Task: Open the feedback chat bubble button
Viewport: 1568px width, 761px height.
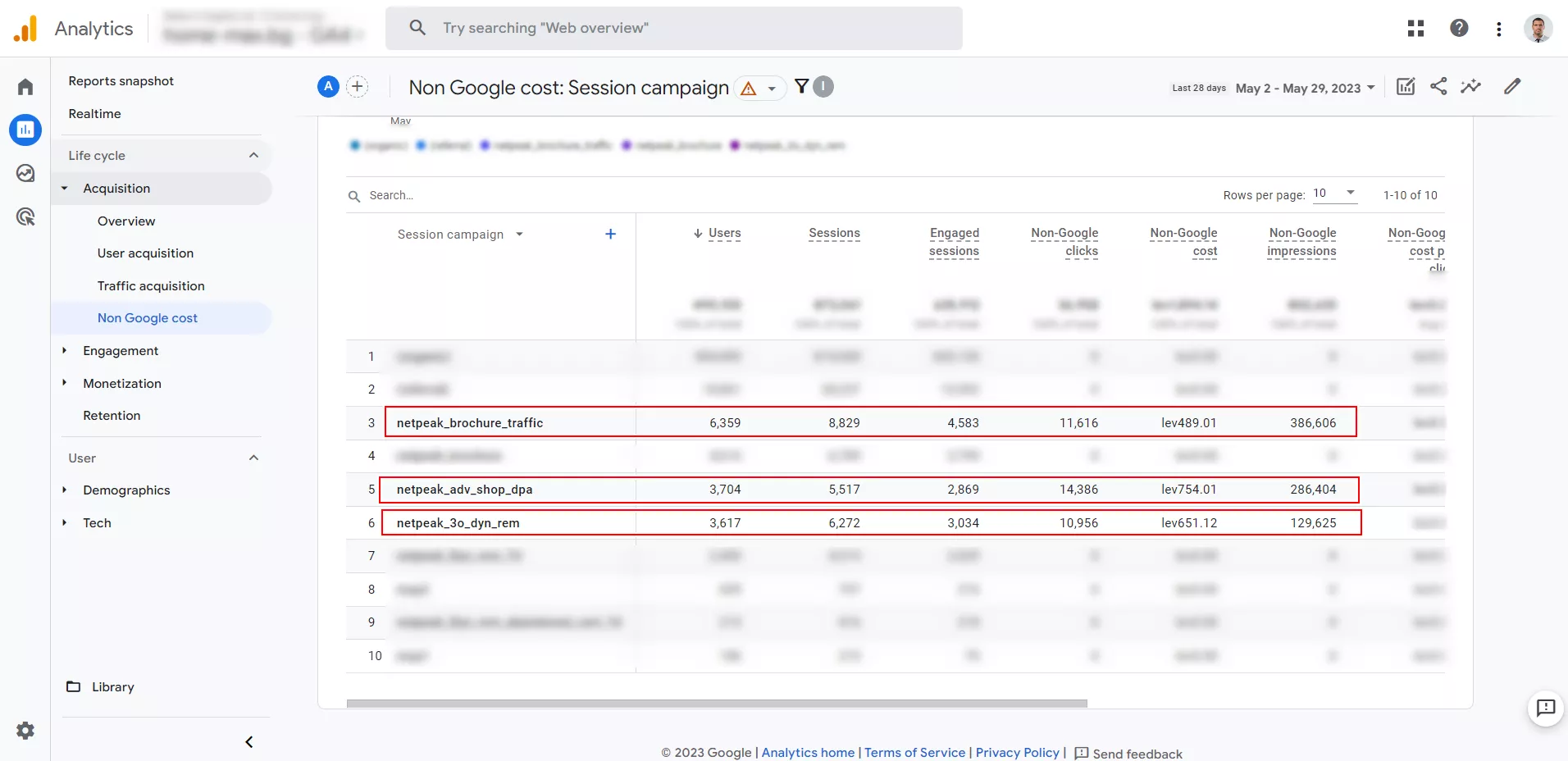Action: 1546,708
